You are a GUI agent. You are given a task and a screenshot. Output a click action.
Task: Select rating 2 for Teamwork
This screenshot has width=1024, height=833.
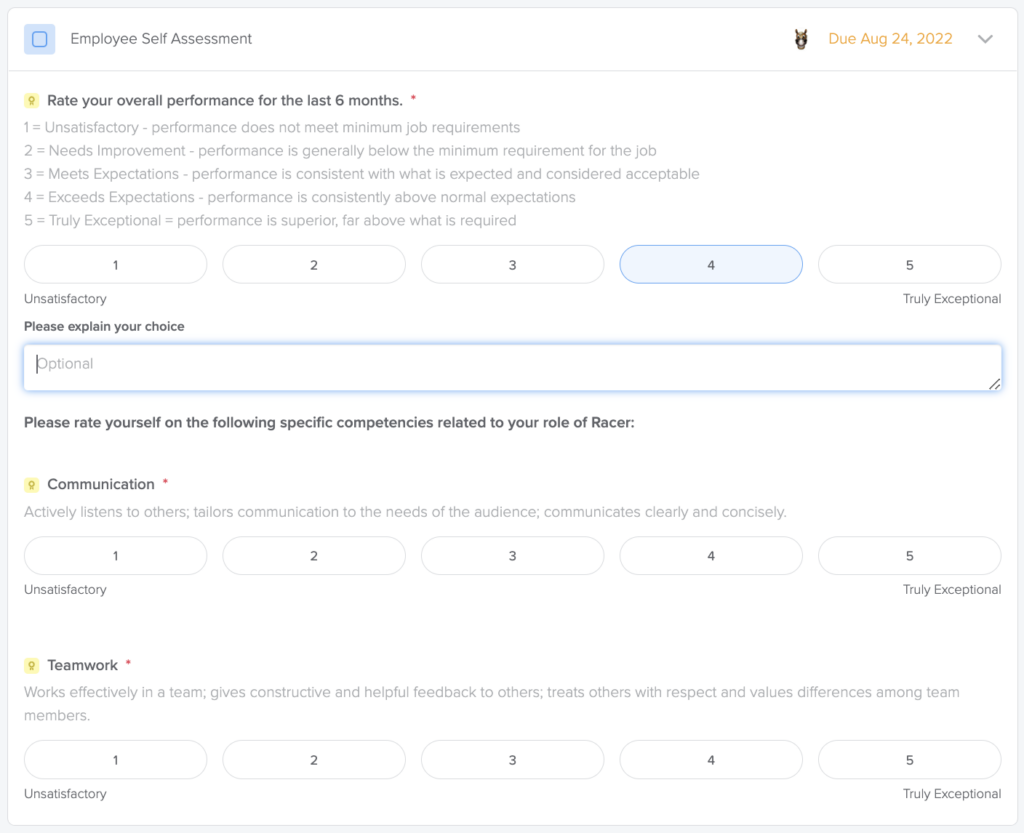tap(313, 759)
